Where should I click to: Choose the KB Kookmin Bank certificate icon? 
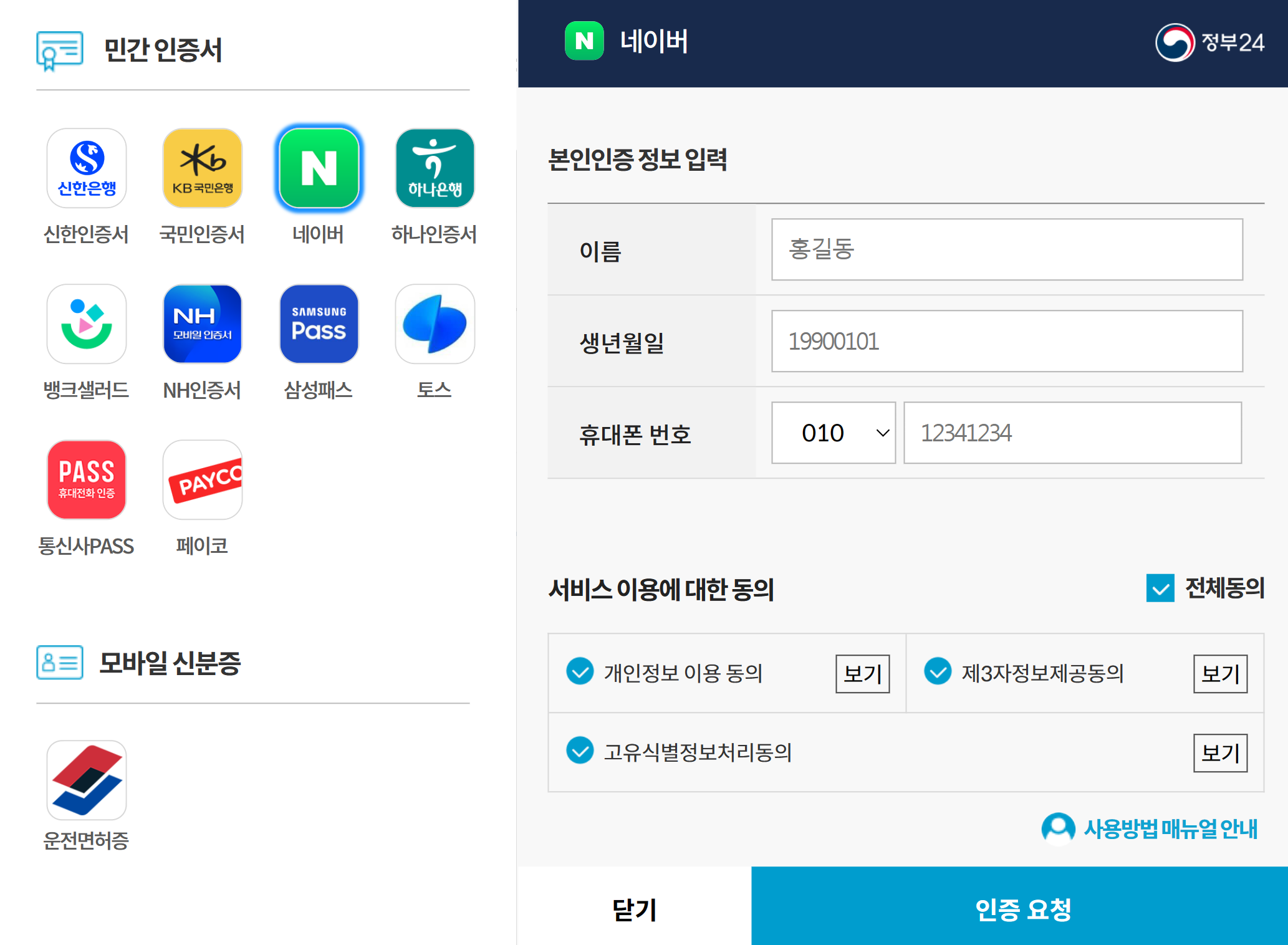pos(202,168)
